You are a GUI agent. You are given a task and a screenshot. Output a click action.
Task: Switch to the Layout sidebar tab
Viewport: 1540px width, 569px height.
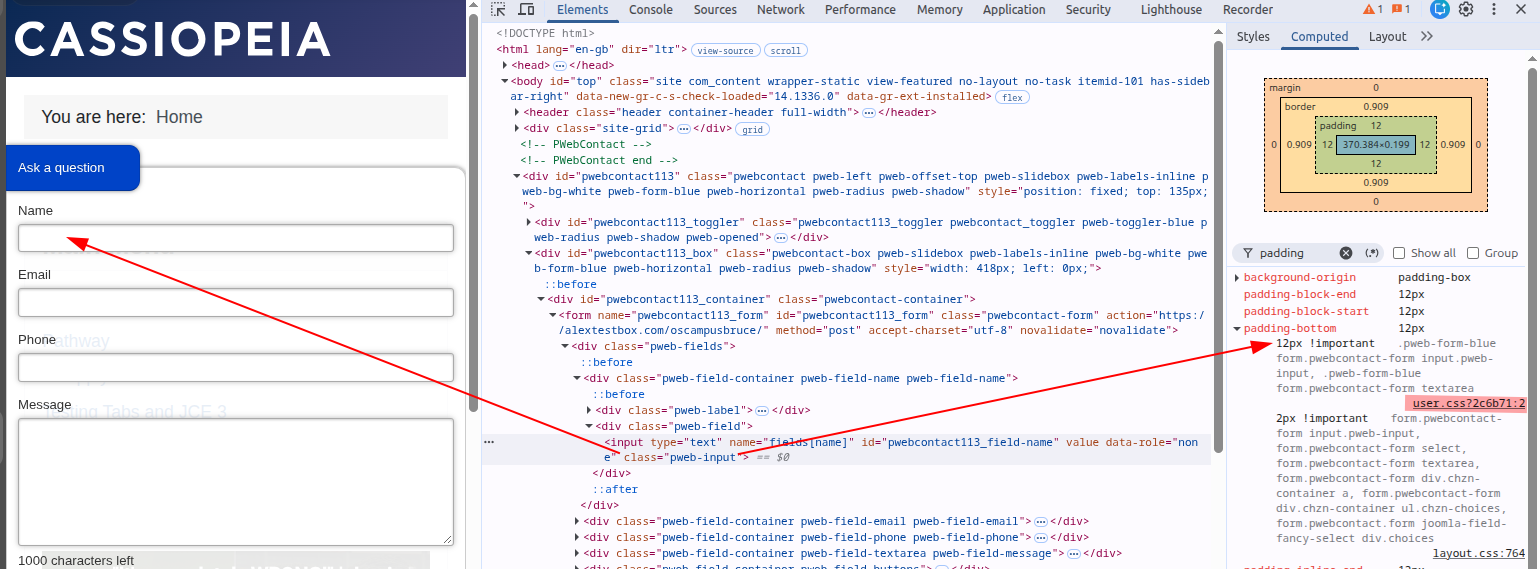[x=1387, y=37]
